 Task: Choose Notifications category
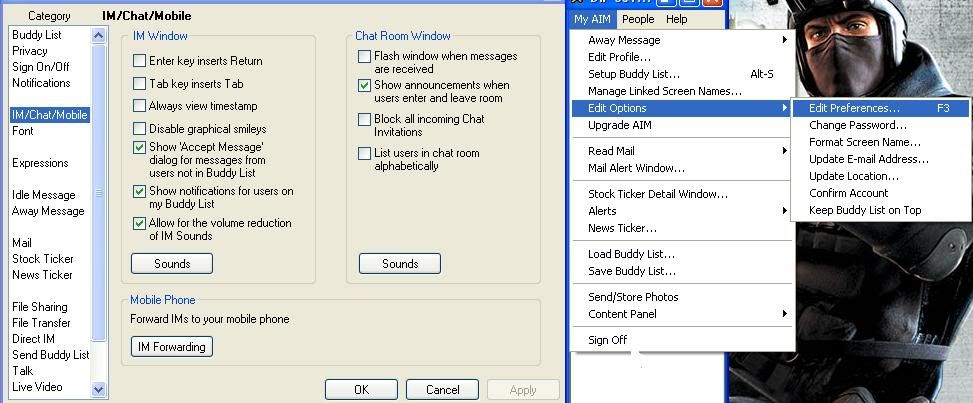coord(41,83)
